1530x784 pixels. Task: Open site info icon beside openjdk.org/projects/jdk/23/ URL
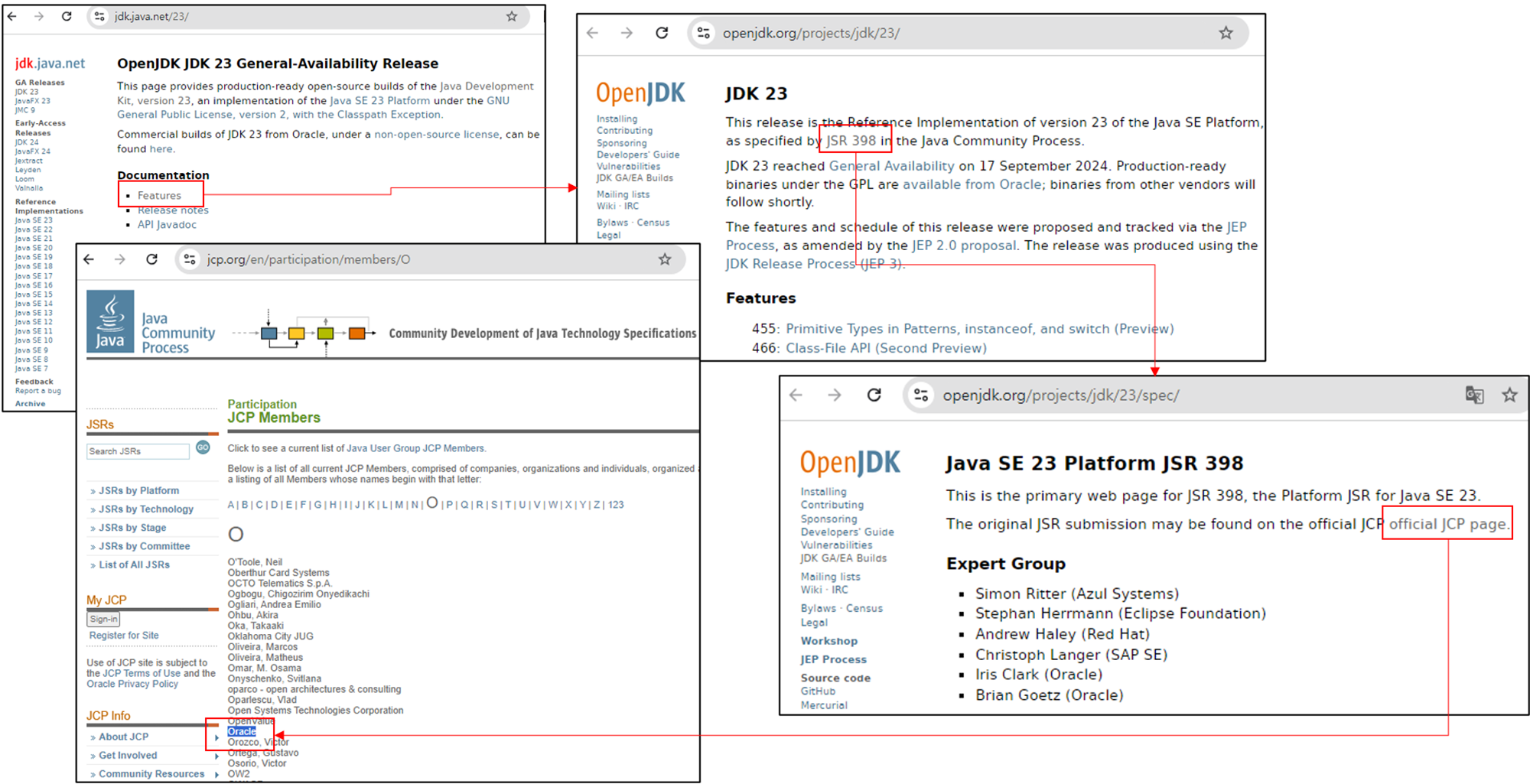pyautogui.click(x=704, y=33)
